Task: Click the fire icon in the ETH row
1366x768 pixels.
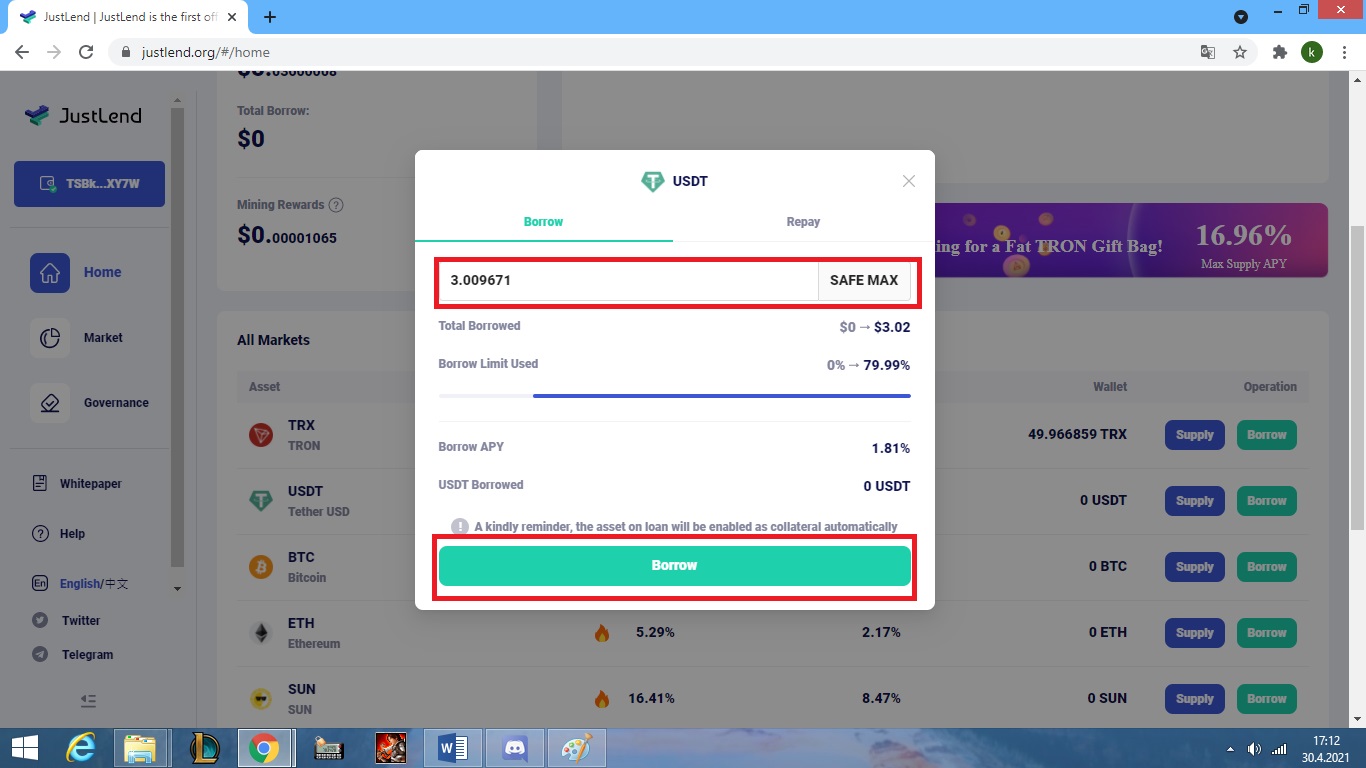Action: (602, 633)
